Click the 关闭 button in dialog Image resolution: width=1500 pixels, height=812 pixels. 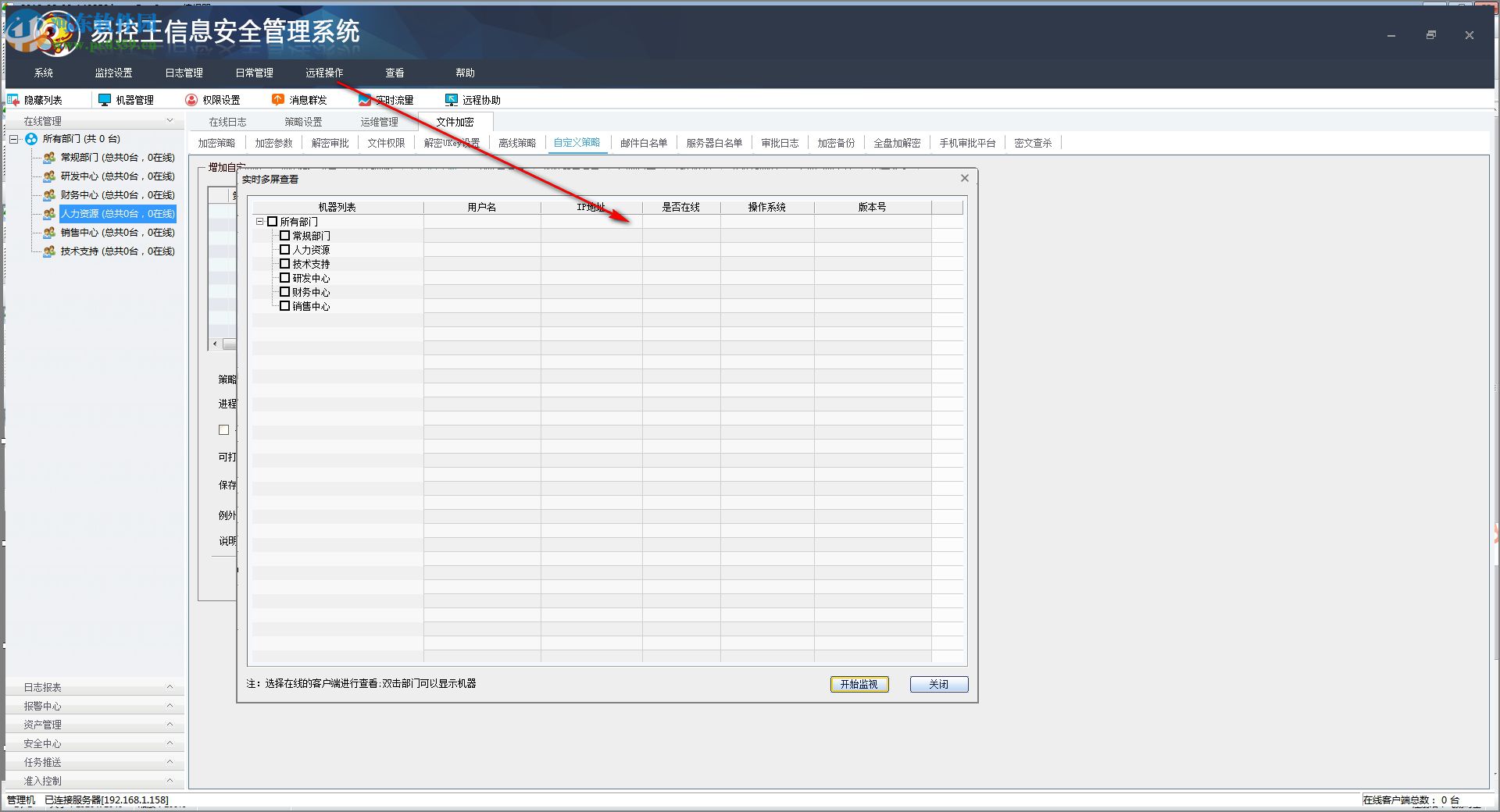pos(939,684)
